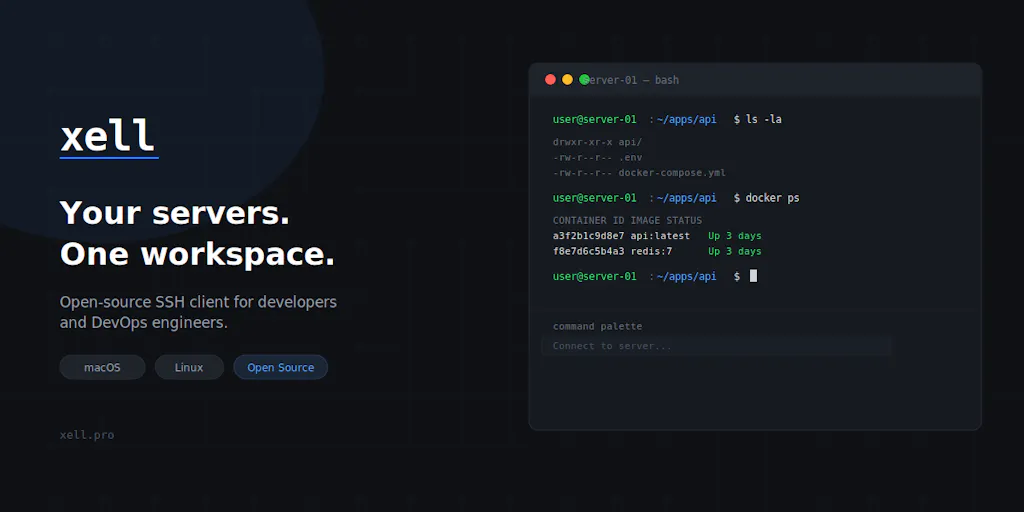The width and height of the screenshot is (1024, 512).
Task: Click 'Up 3 days' status for api:latest
Action: pyautogui.click(x=735, y=236)
